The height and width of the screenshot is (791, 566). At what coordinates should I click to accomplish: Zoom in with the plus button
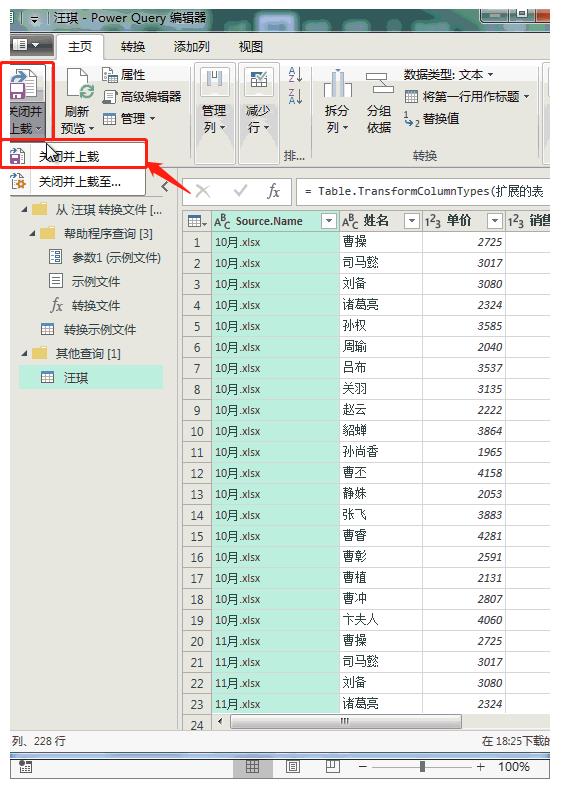[x=480, y=767]
